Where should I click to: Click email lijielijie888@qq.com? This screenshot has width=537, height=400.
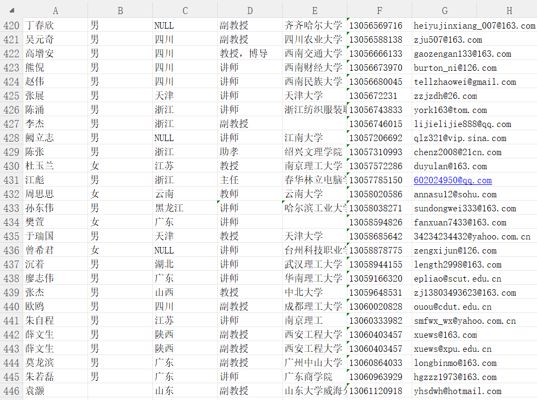point(462,124)
